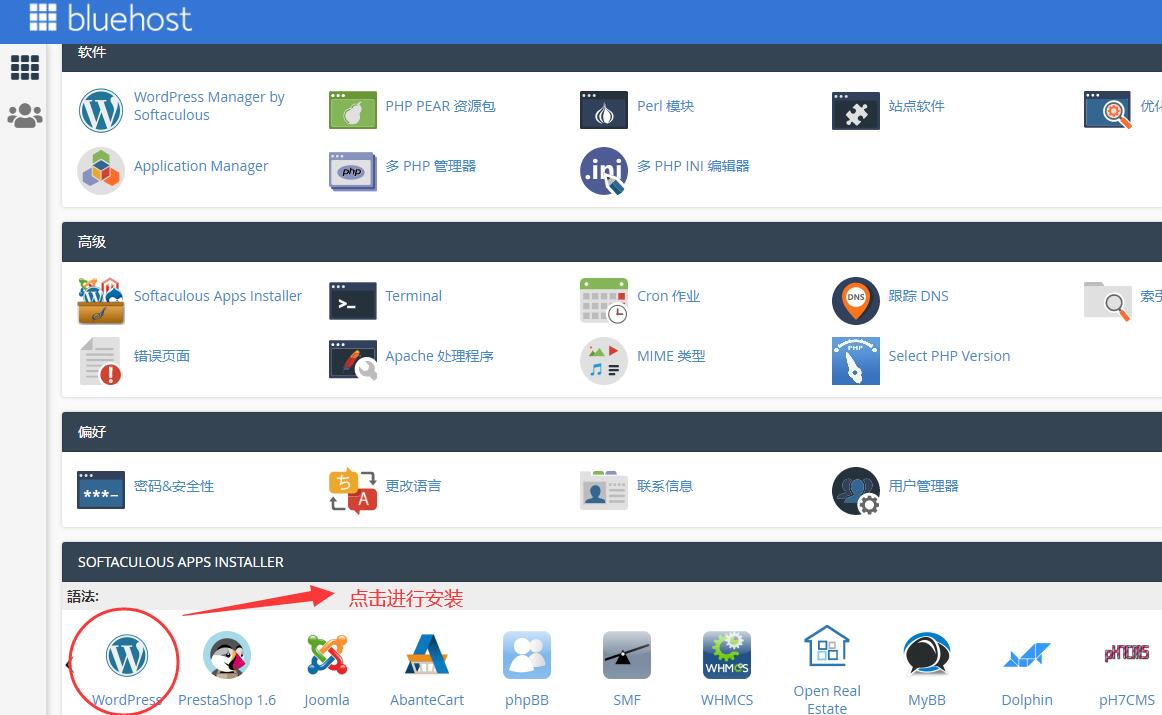Open the 跟踪 DNS icon

856,301
